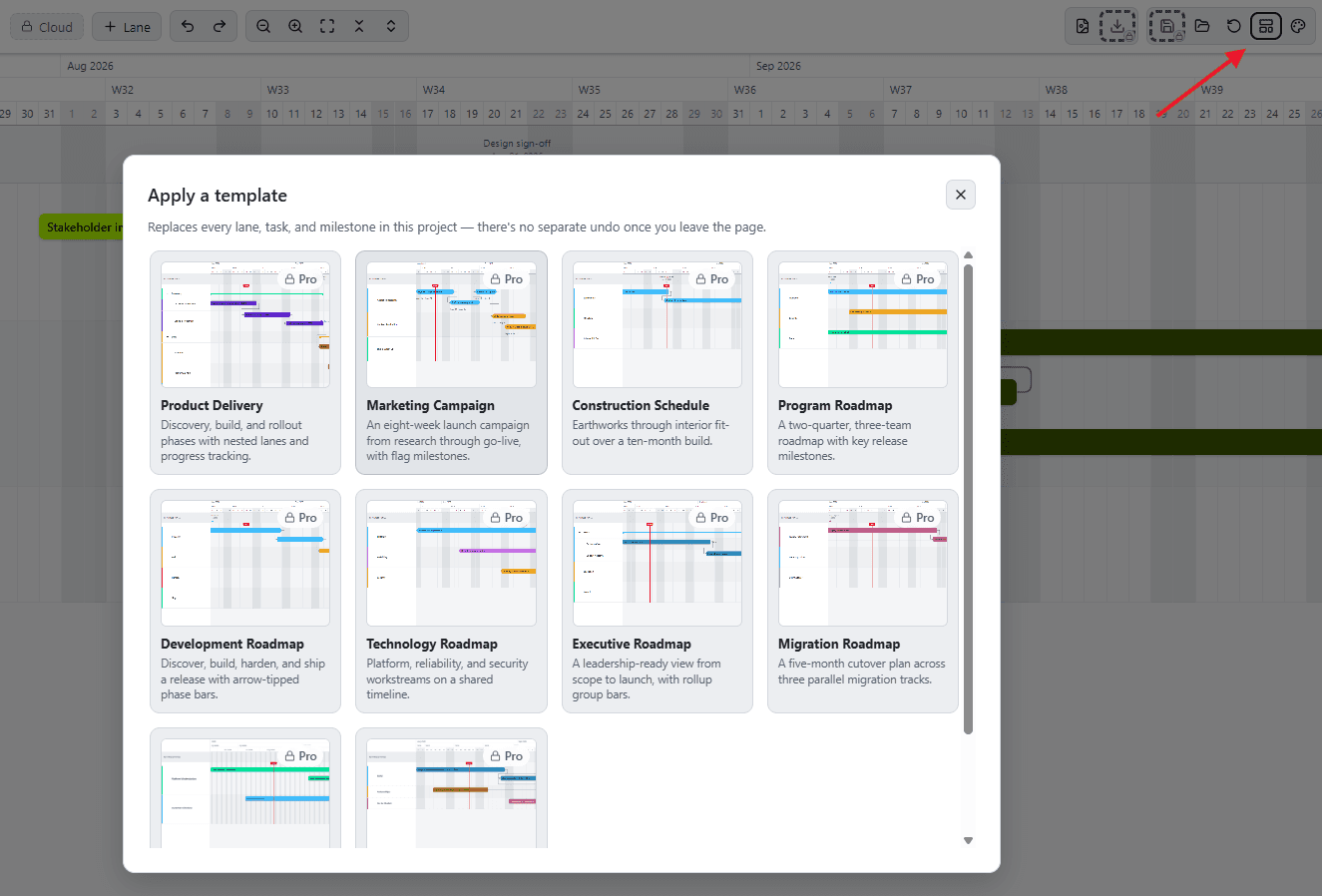Screen dimensions: 1322x896
Task: Redo the last undone action
Action: pyautogui.click(x=220, y=26)
